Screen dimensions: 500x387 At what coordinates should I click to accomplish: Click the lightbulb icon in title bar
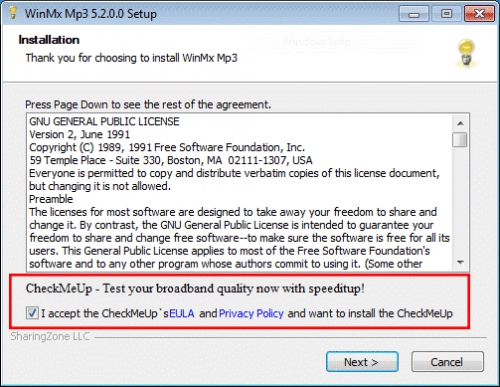13,13
